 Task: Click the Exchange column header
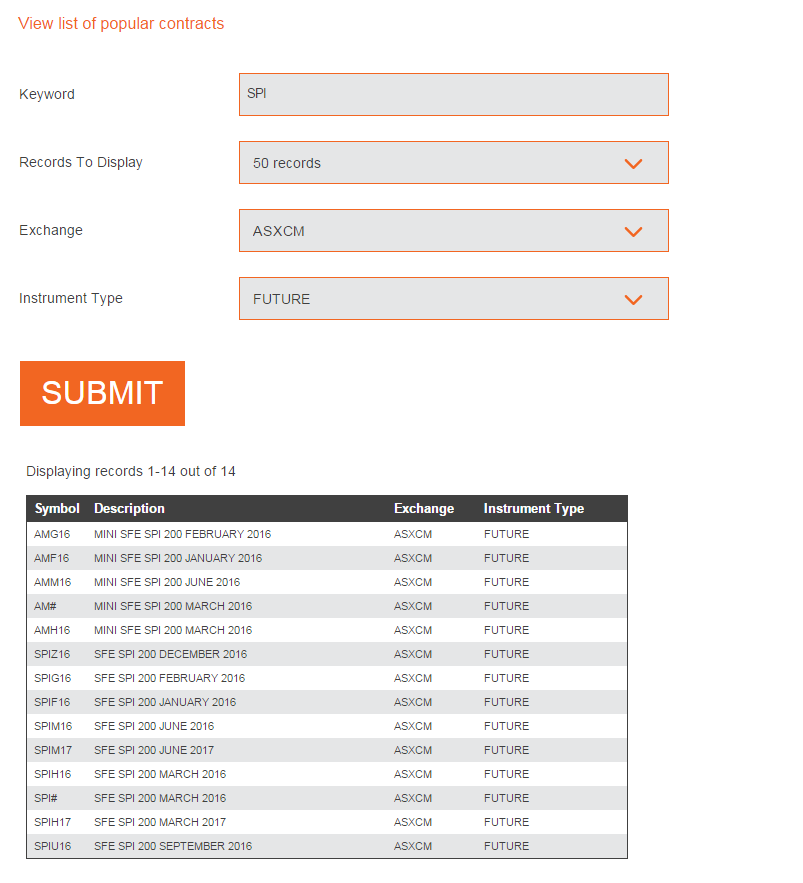pos(424,509)
